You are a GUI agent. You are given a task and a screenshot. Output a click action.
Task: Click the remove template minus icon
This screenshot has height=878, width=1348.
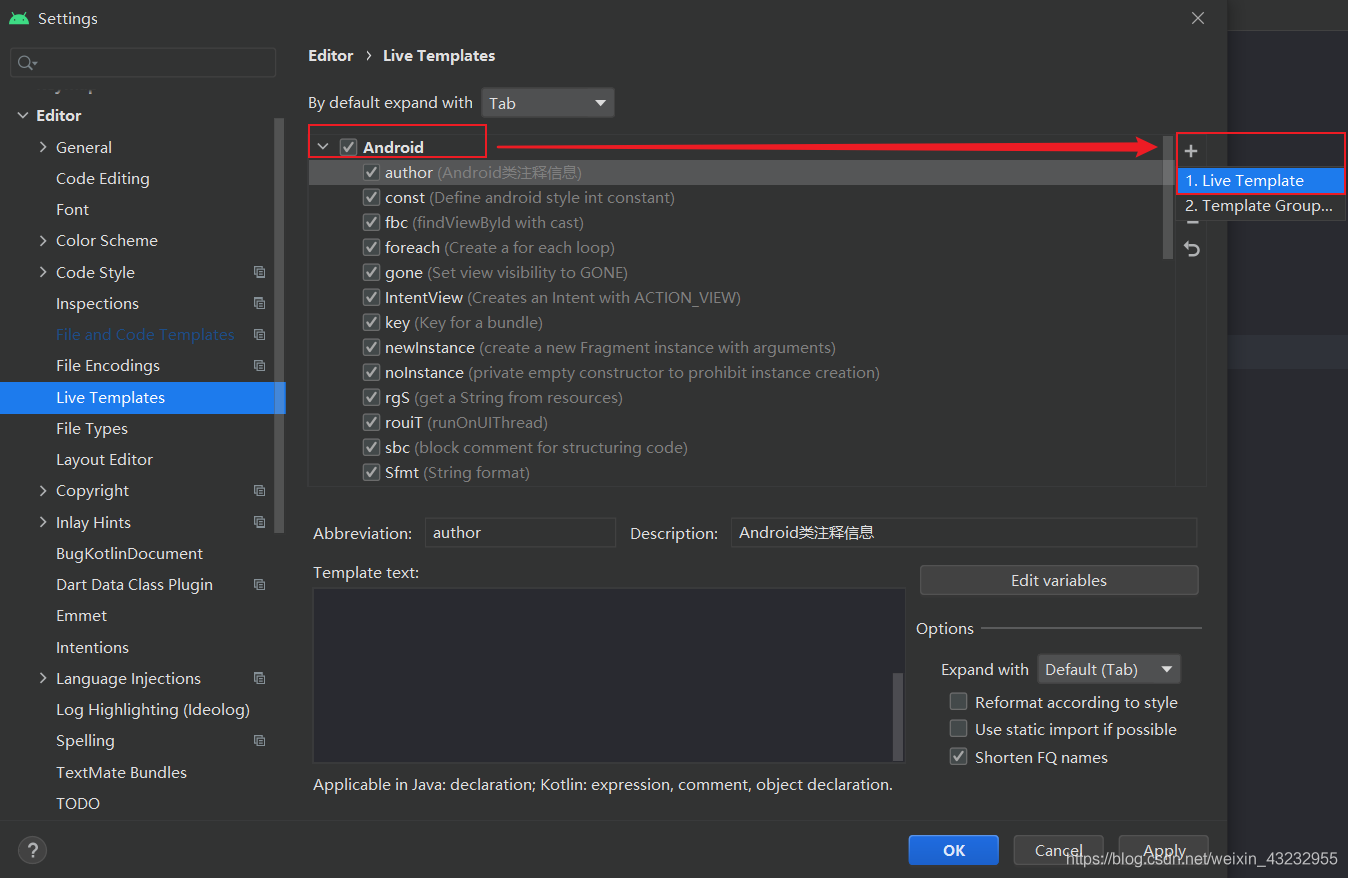pos(1190,222)
